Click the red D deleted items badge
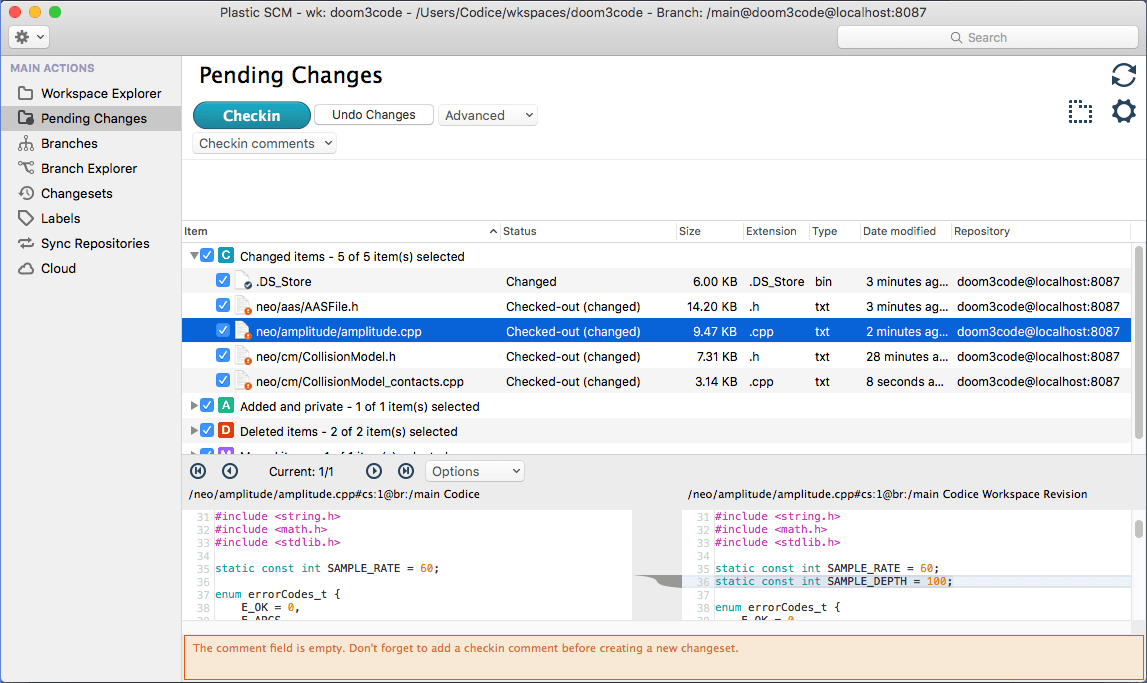The height and width of the screenshot is (683, 1147). coord(226,430)
